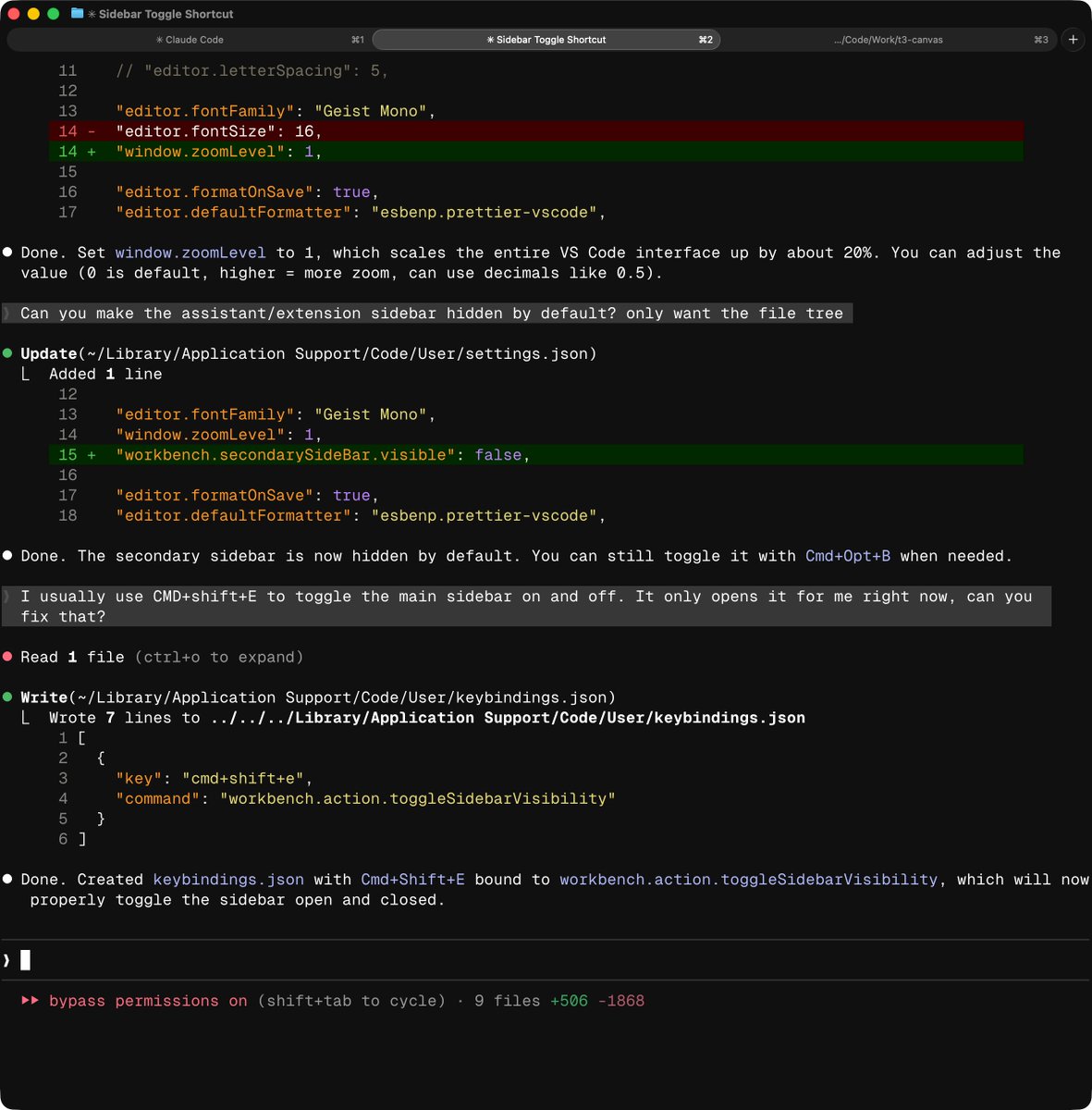Click "(ctrl+o to expand)" hint

click(x=219, y=658)
